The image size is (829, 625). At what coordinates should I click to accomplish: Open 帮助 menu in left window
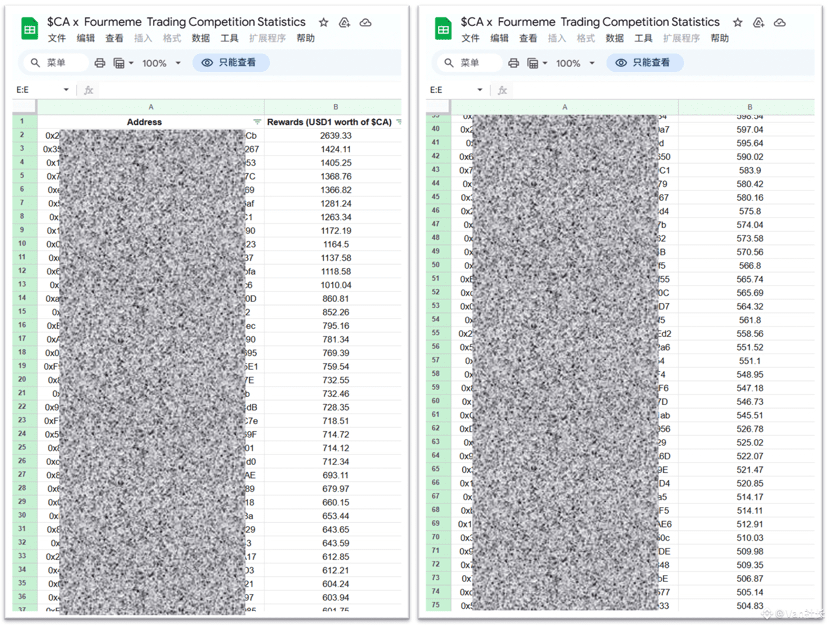pyautogui.click(x=306, y=38)
